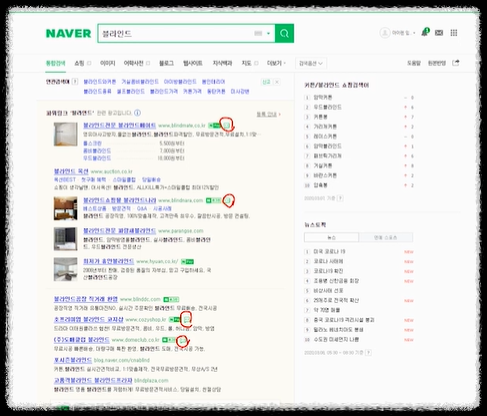Click the user profile avatar icon

point(384,33)
